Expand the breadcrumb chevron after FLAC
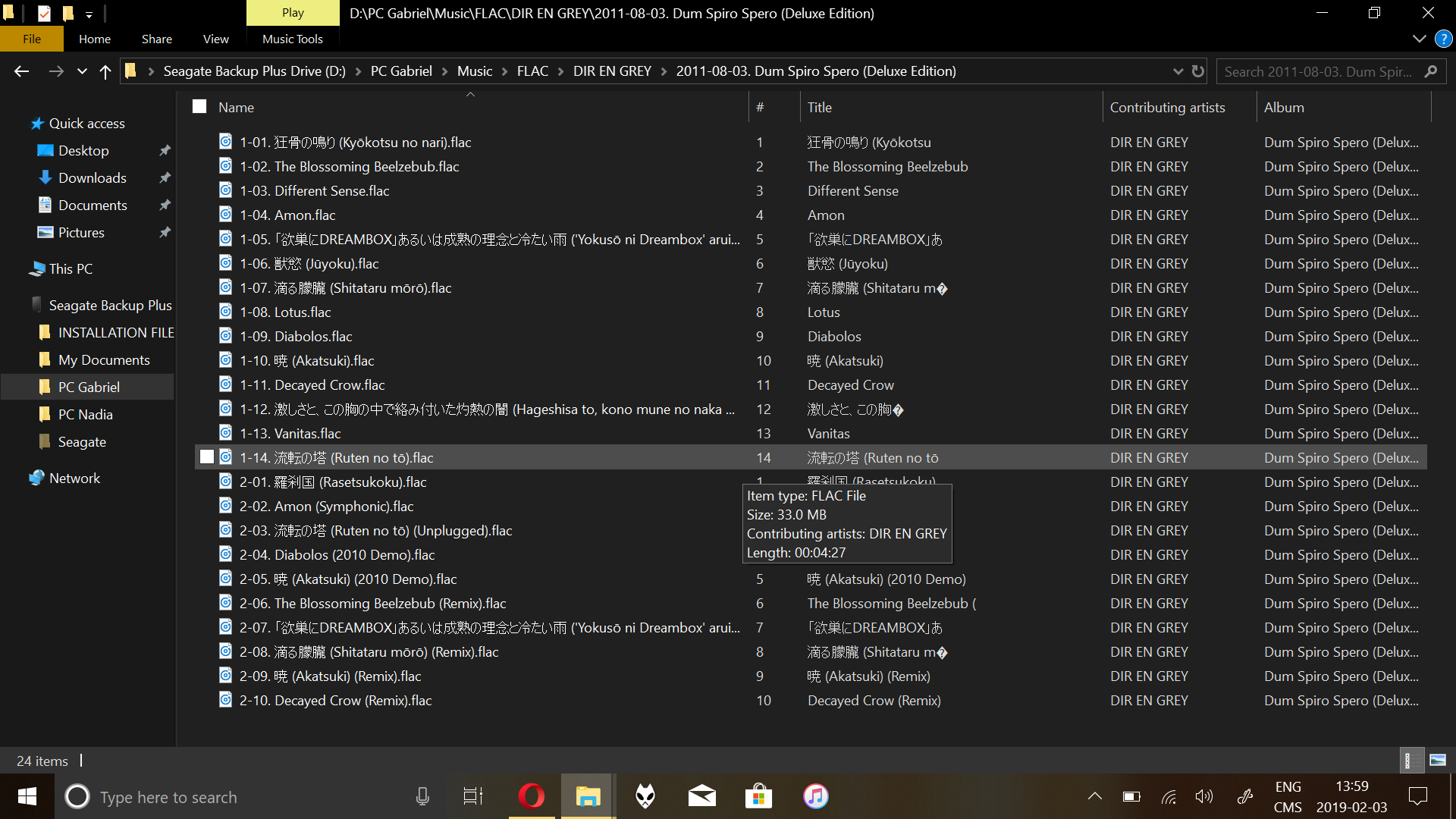Image resolution: width=1456 pixels, height=819 pixels. 560,71
